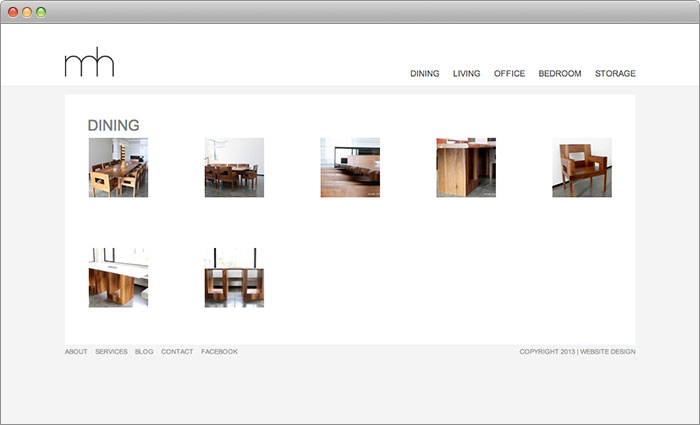Open the LIVING navigation menu item
This screenshot has height=425, width=700.
(x=467, y=73)
